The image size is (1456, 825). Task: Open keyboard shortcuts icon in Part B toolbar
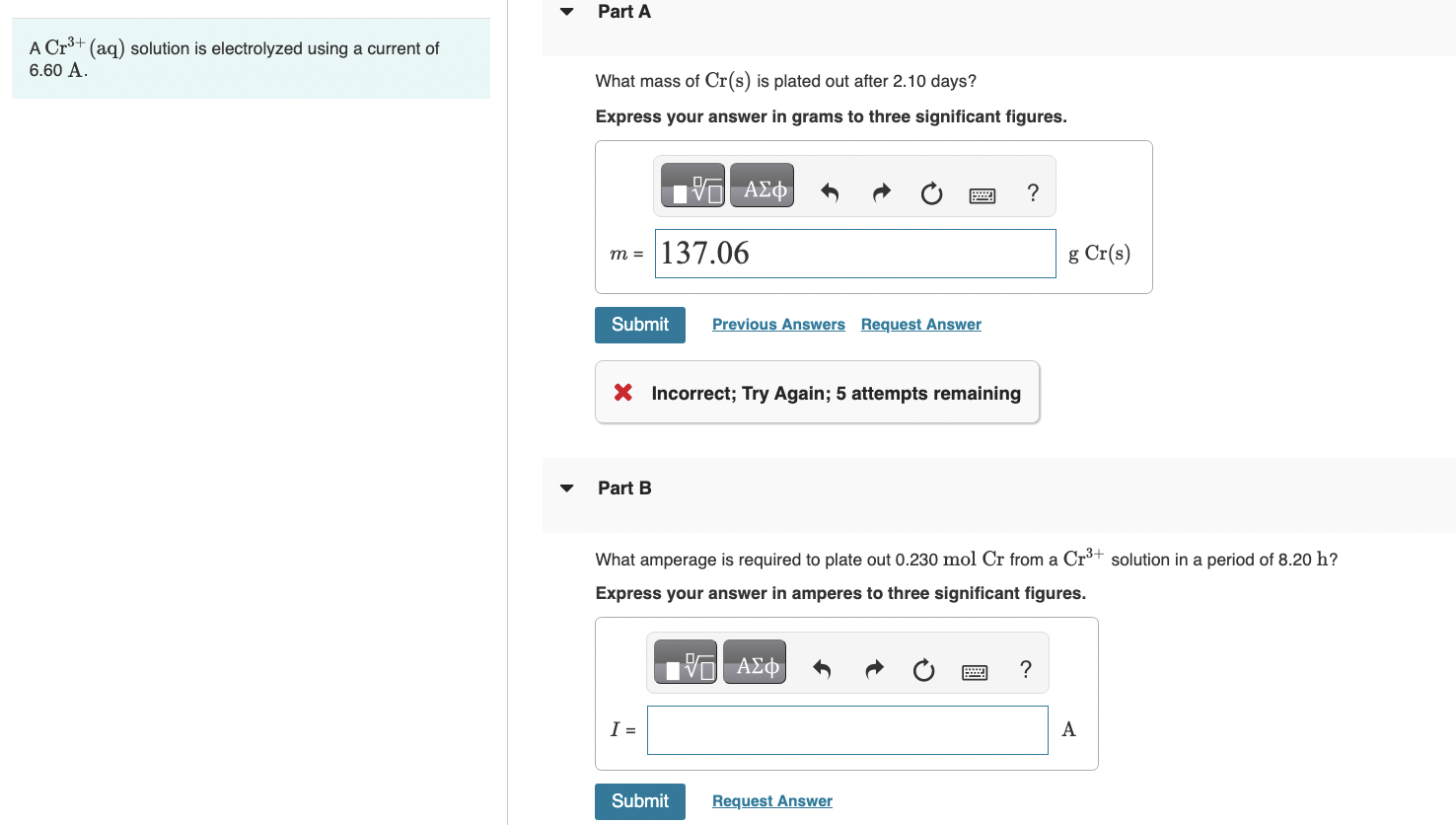pos(975,673)
